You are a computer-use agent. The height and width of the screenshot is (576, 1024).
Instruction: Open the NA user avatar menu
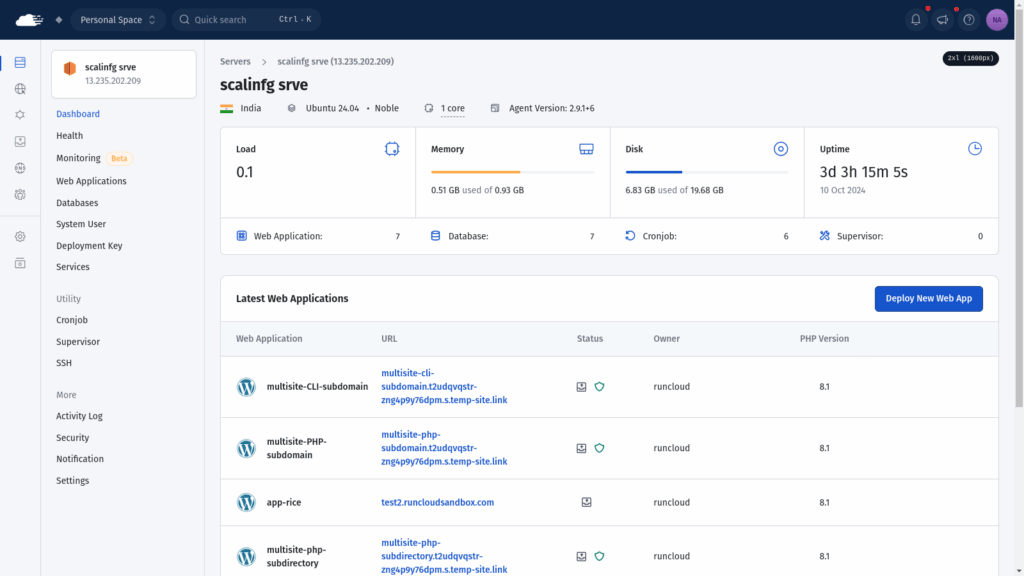[x=997, y=20]
